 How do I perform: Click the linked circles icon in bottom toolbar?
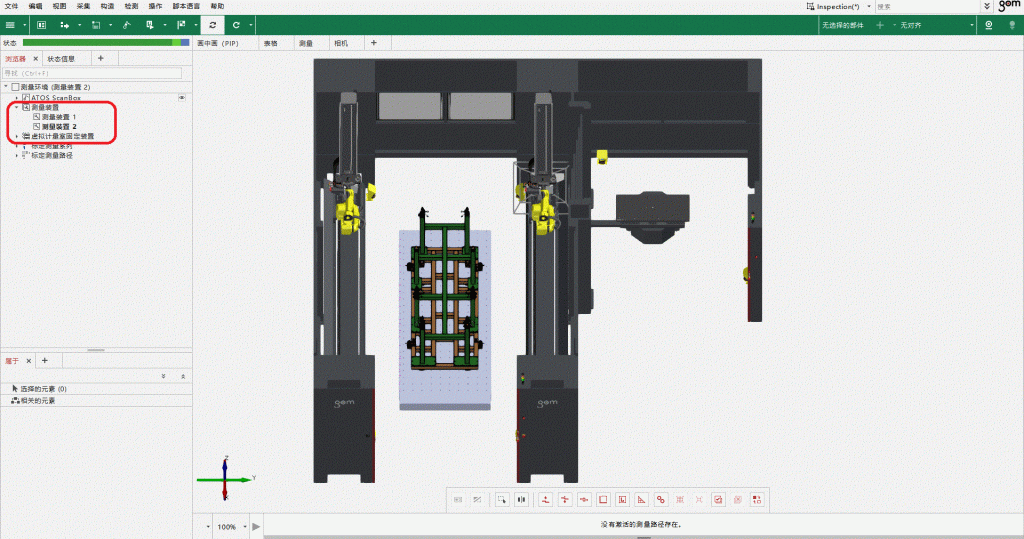tap(660, 499)
